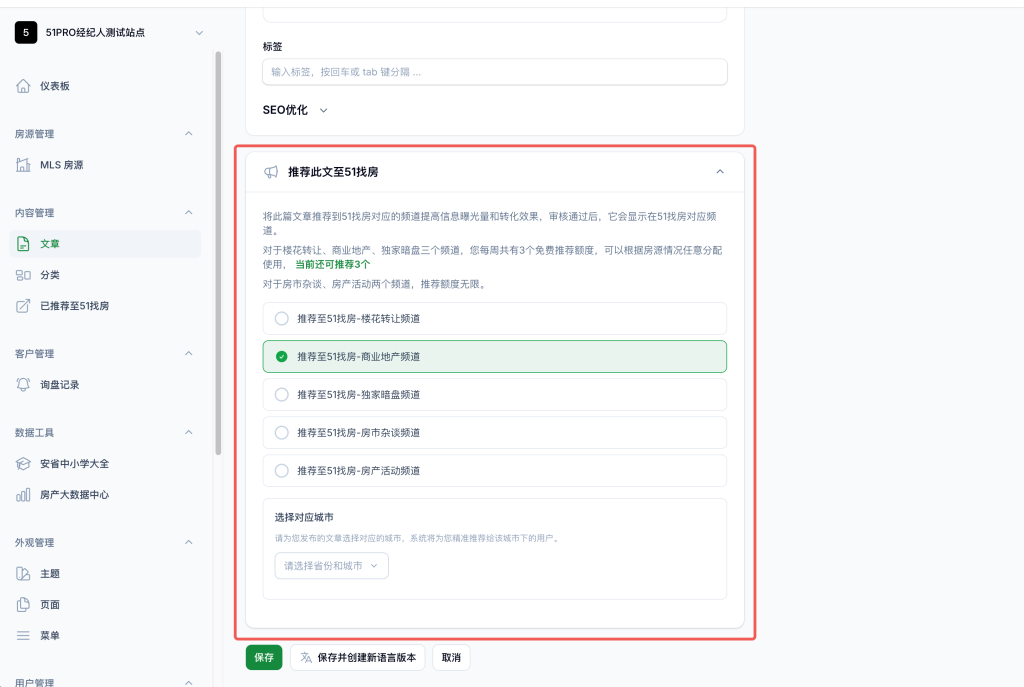Click the 选择对应城市 heading text
The height and width of the screenshot is (687, 1024).
[304, 517]
